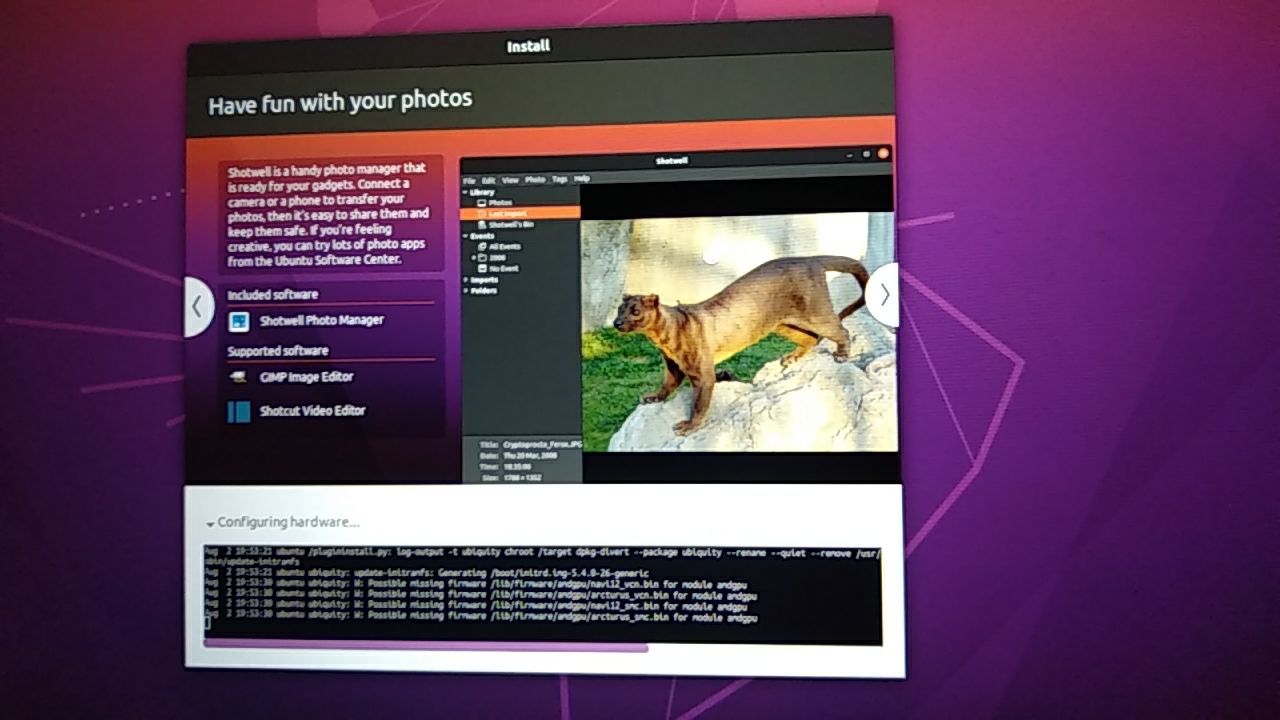The height and width of the screenshot is (720, 1280).
Task: Open Tags menu in Shotwell preview
Action: (x=559, y=179)
